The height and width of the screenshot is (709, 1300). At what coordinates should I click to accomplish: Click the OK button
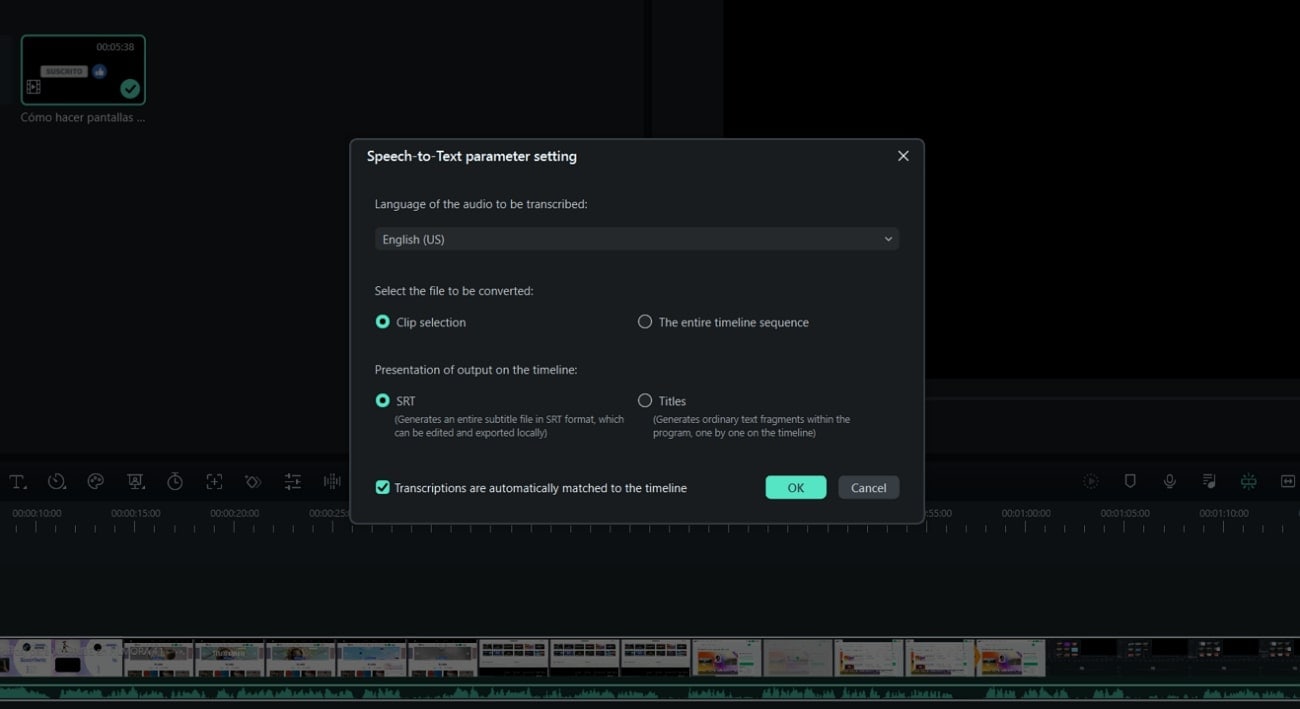point(796,487)
